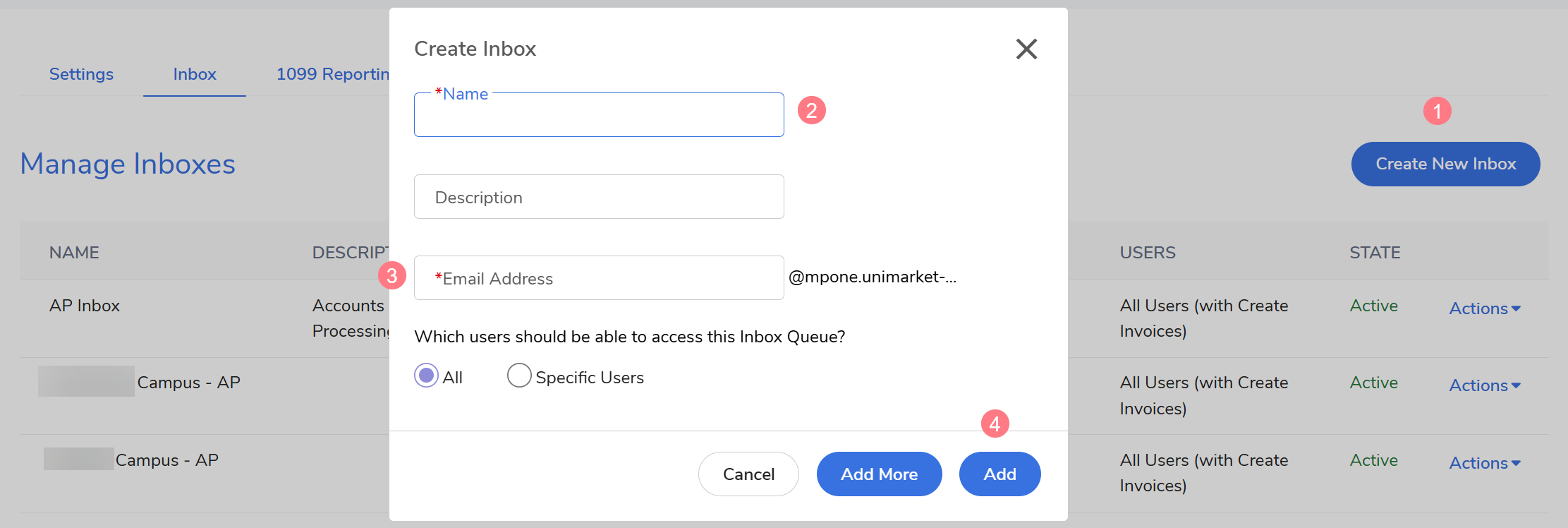Focus the Name input field

(x=599, y=116)
